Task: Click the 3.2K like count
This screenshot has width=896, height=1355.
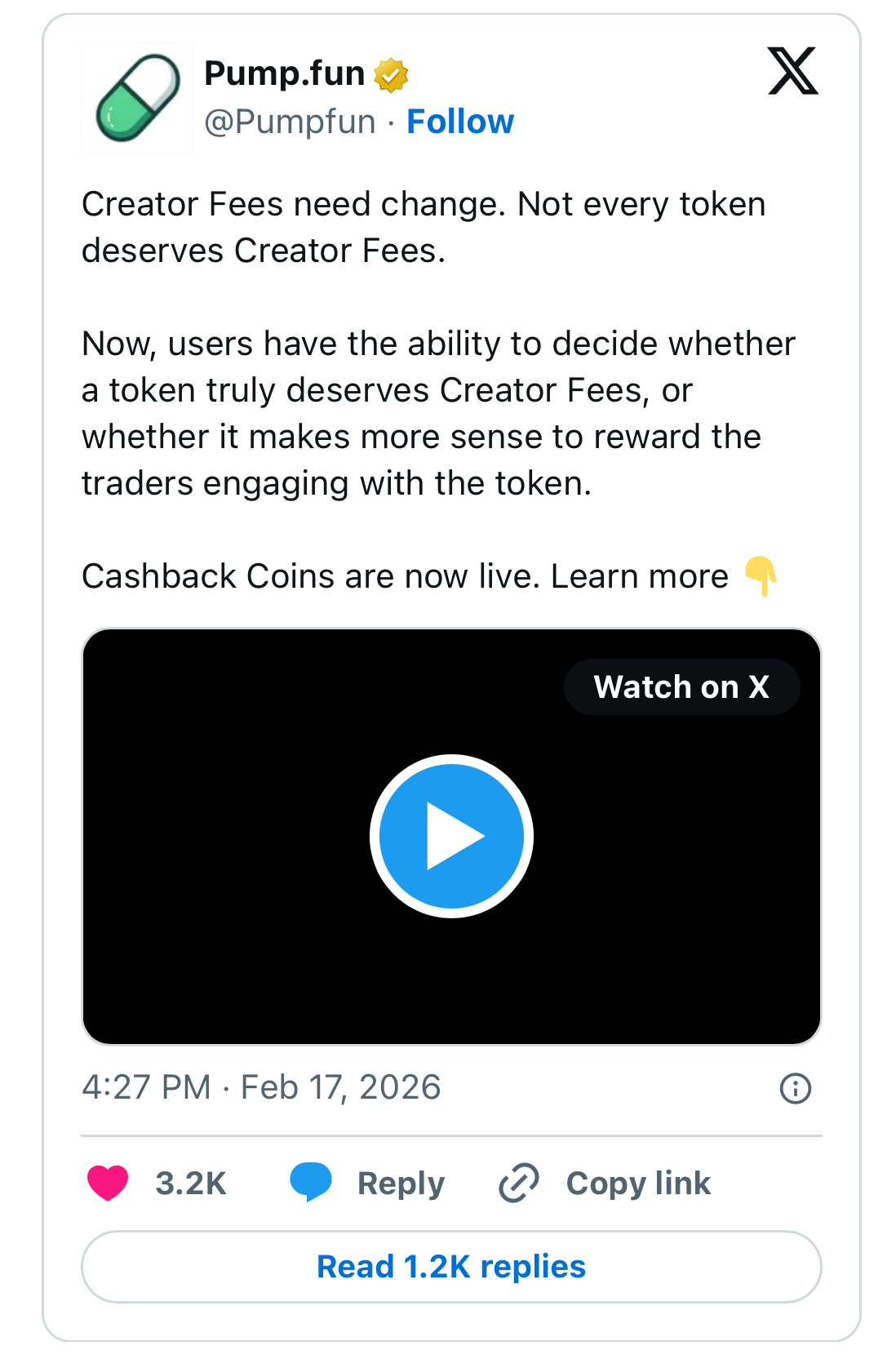Action: 191,1183
